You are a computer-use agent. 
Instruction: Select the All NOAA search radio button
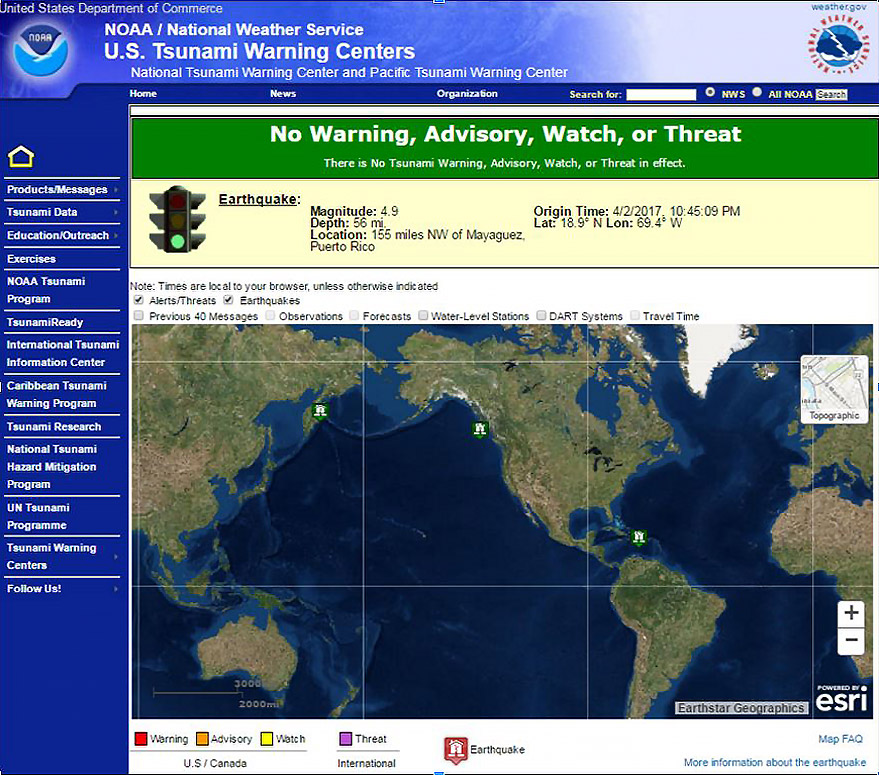[x=757, y=92]
